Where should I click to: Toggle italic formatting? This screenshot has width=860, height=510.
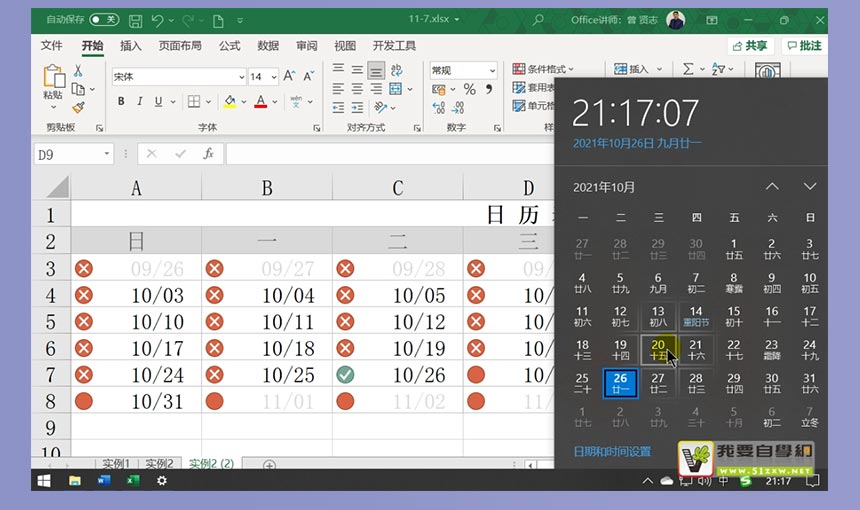[139, 101]
